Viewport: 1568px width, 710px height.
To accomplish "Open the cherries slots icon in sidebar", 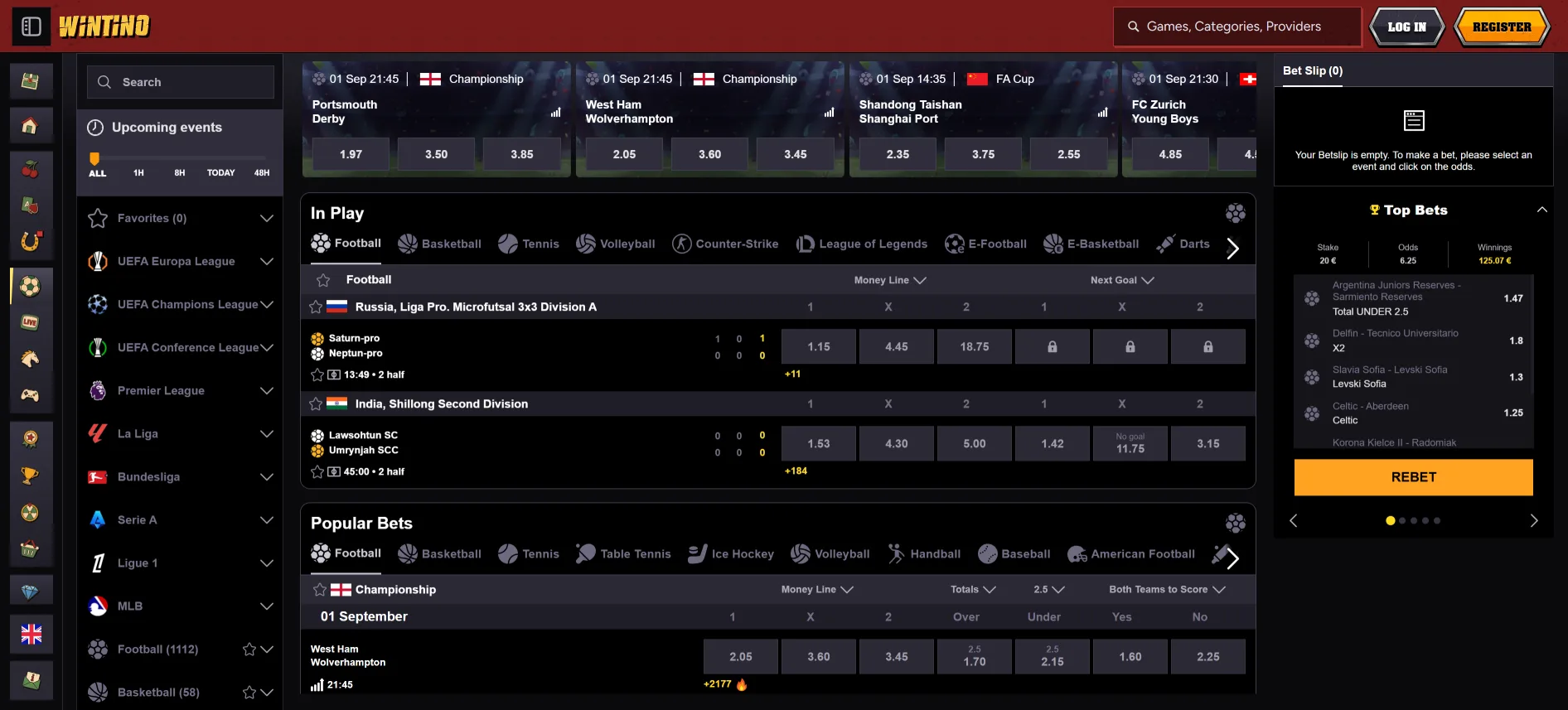I will (31, 171).
